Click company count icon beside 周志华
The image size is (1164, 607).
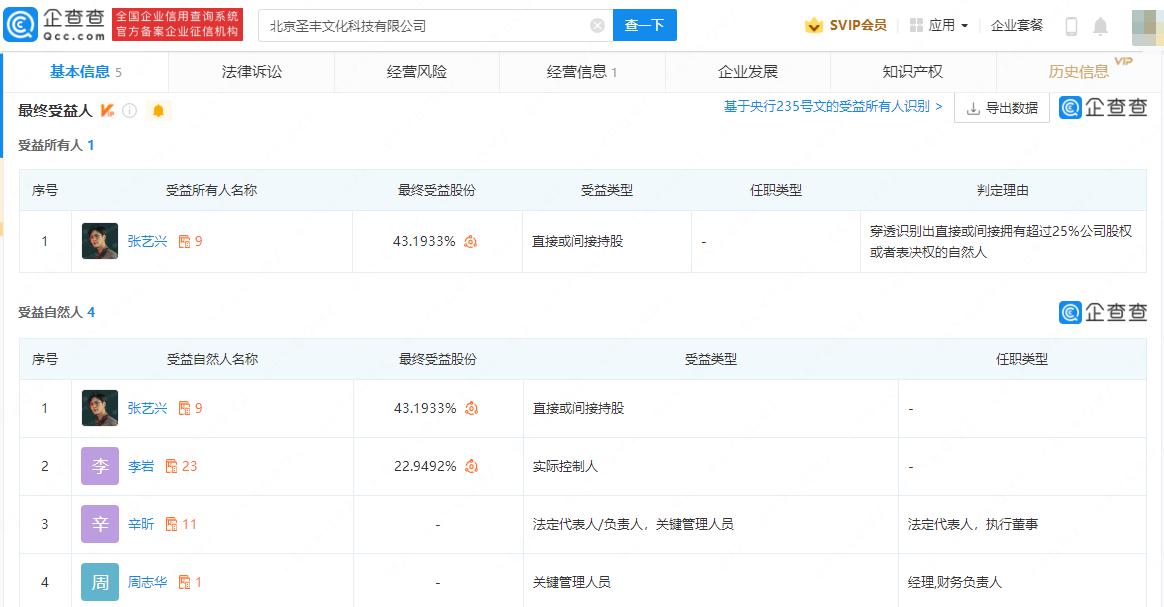click(184, 582)
